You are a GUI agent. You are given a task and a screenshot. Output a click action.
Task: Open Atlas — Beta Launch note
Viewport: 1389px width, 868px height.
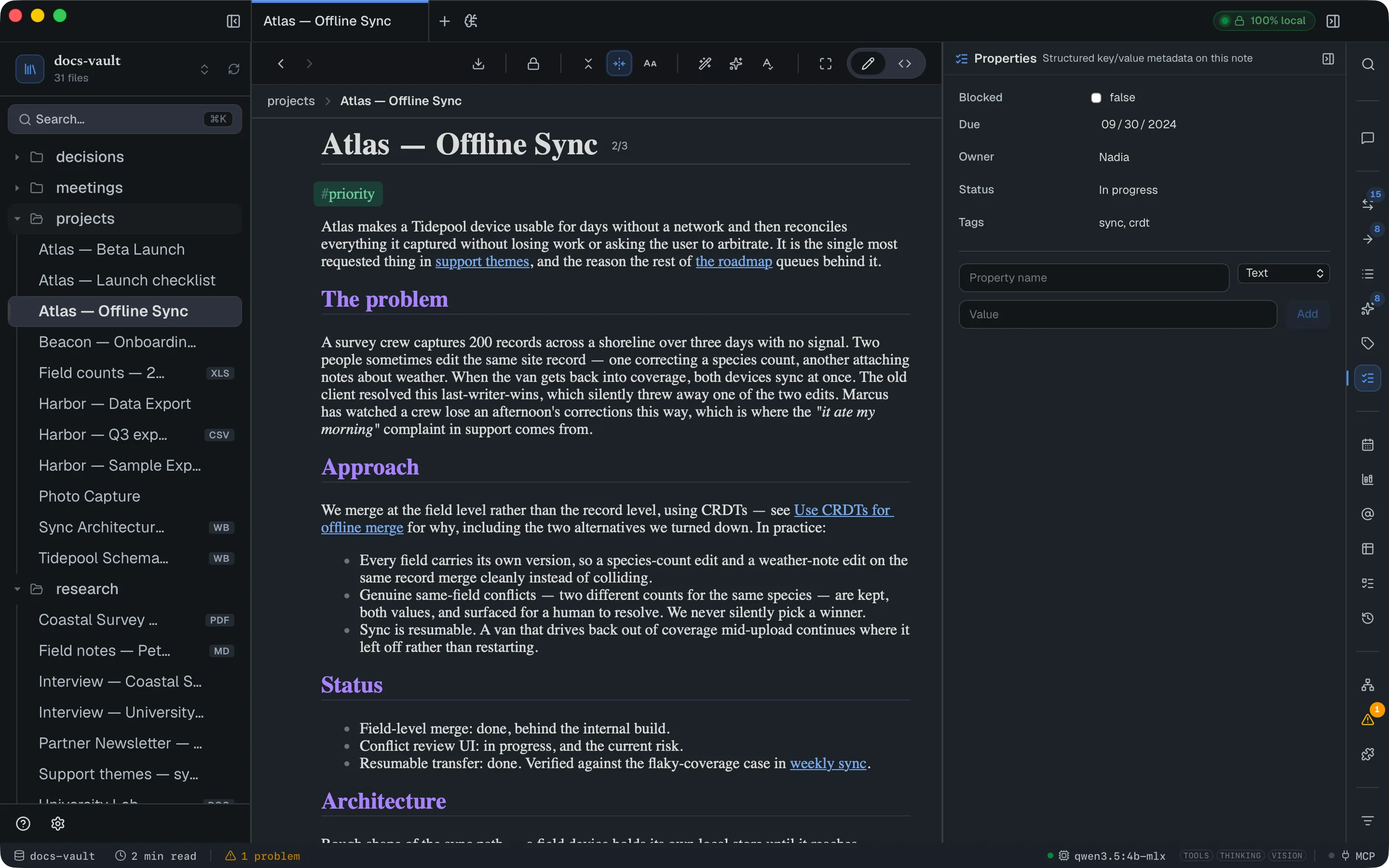[x=111, y=249]
